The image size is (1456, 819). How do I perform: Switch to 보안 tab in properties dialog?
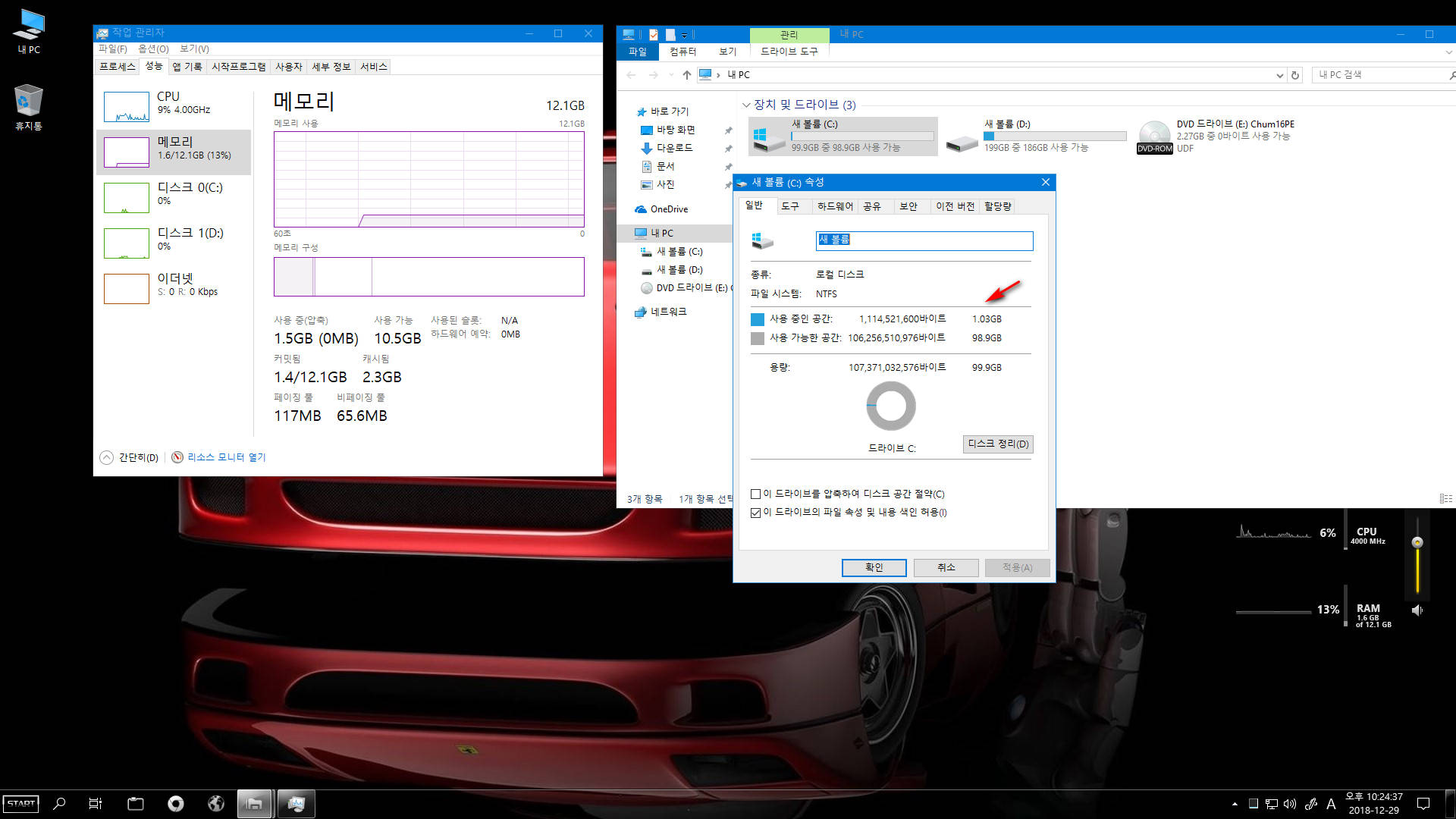(x=908, y=206)
